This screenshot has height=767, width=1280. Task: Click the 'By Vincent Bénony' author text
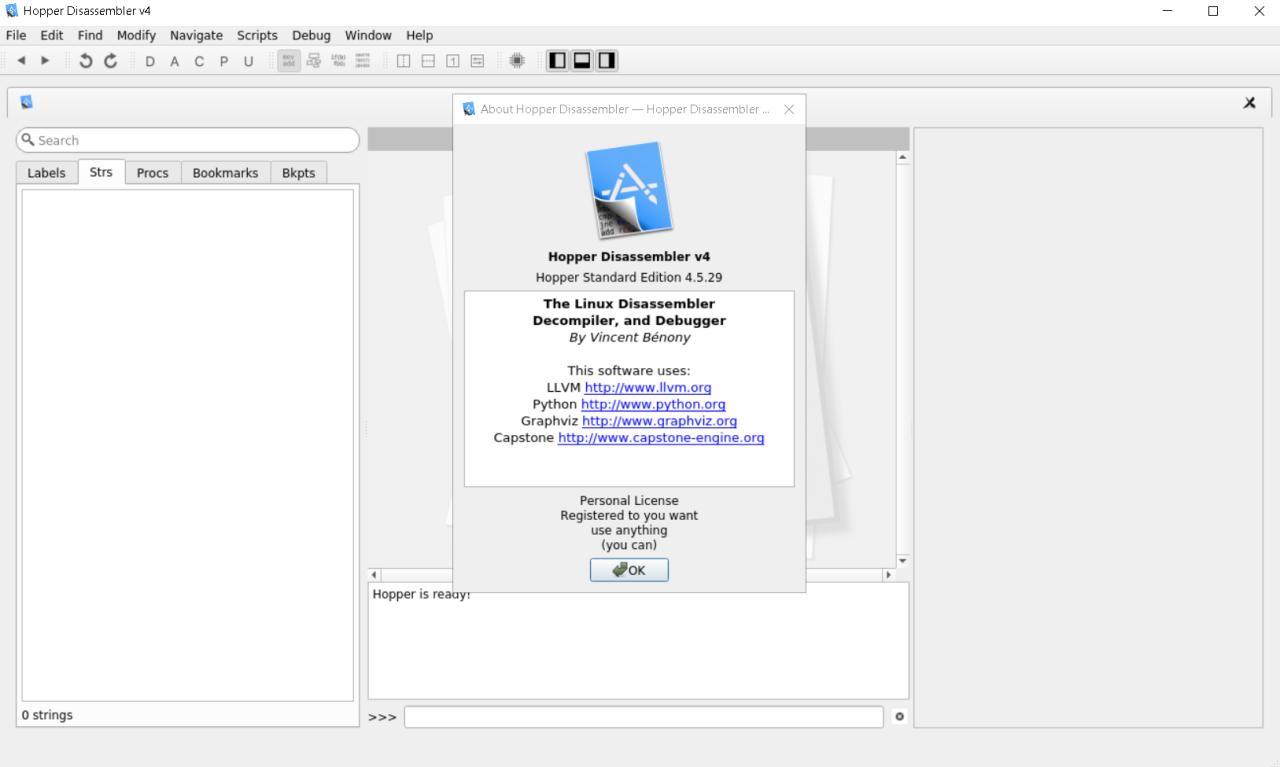[x=629, y=337]
